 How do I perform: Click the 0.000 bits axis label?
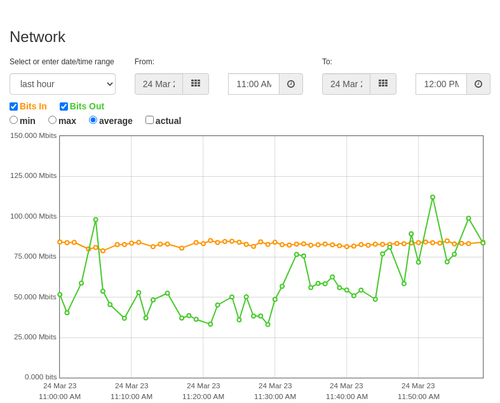pos(41,377)
